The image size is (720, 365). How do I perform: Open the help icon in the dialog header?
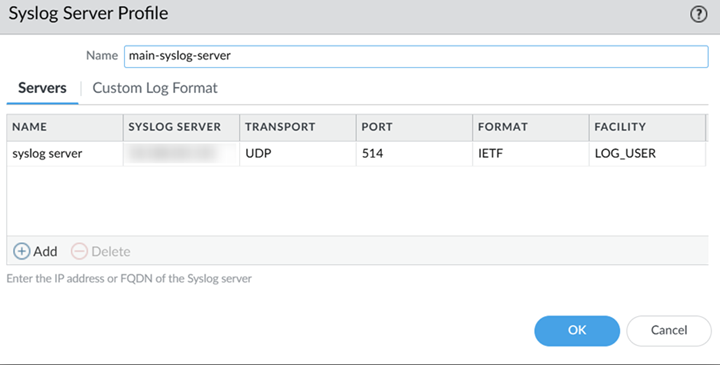pos(698,14)
